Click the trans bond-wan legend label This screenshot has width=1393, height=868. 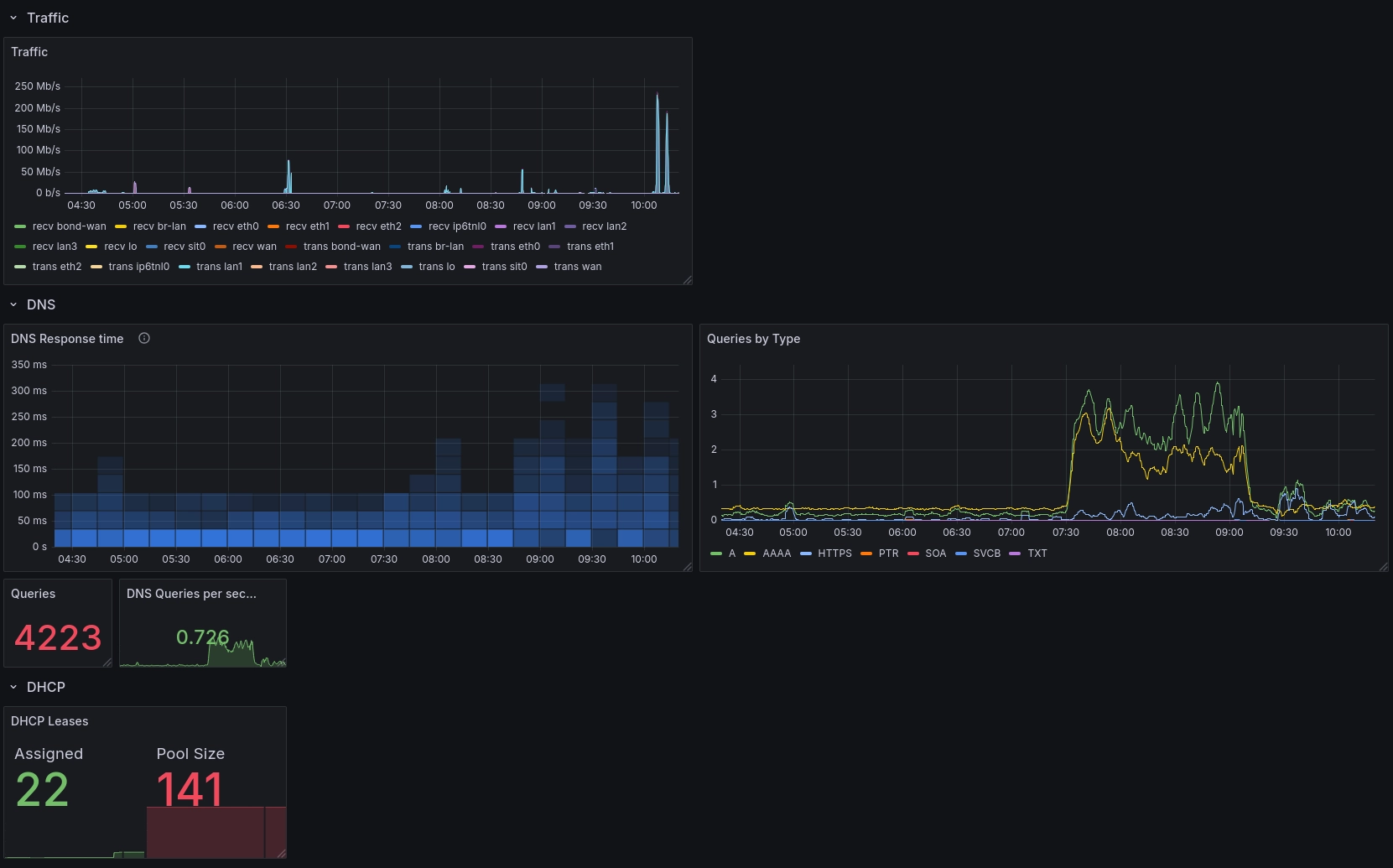pyautogui.click(x=342, y=247)
